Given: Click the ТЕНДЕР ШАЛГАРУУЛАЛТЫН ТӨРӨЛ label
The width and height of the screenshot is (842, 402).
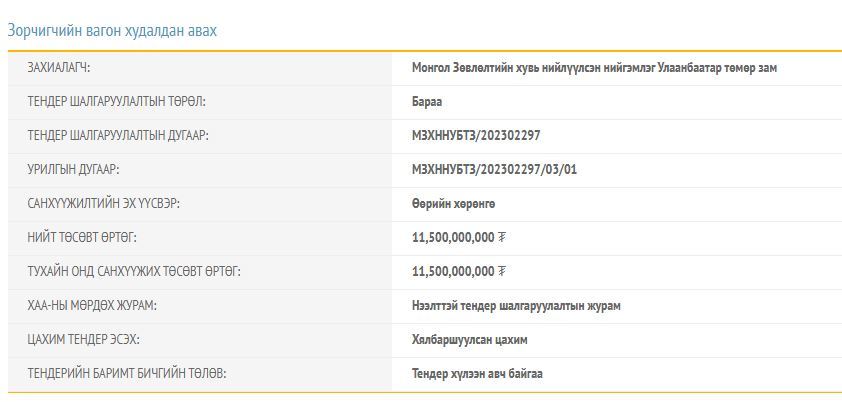Looking at the screenshot, I should [x=116, y=102].
